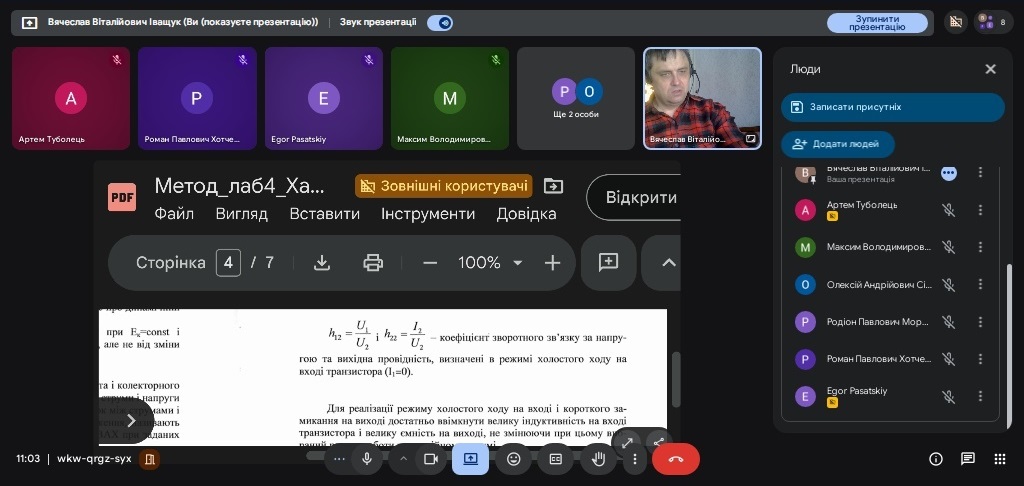1024x486 pixels.
Task: Open more options for Egor Pasatskiy row
Action: (x=980, y=397)
